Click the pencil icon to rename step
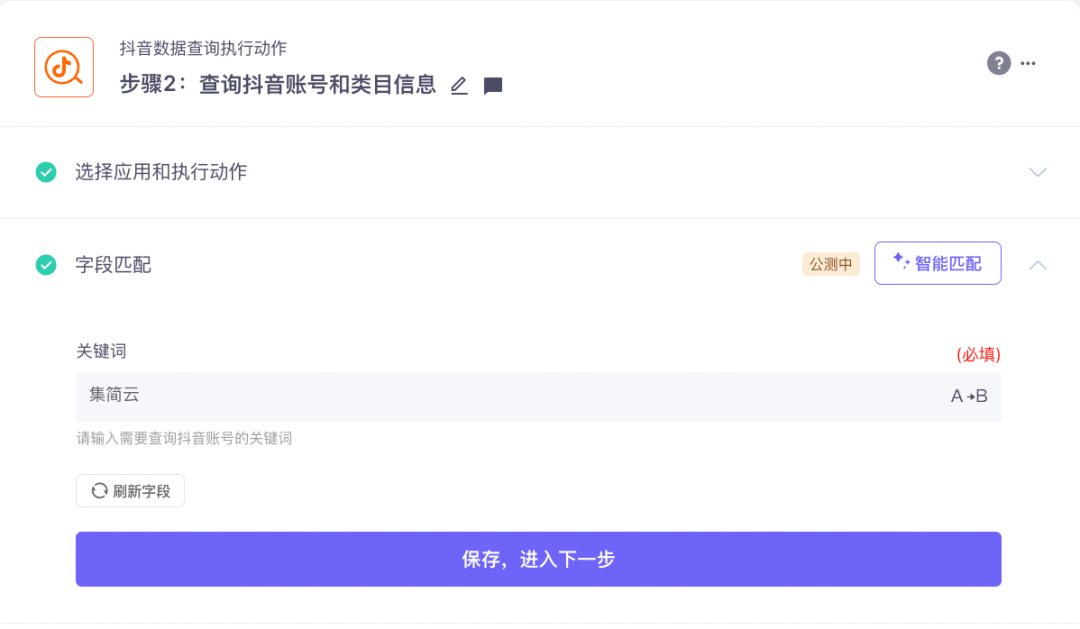The width and height of the screenshot is (1080, 629). coord(459,86)
